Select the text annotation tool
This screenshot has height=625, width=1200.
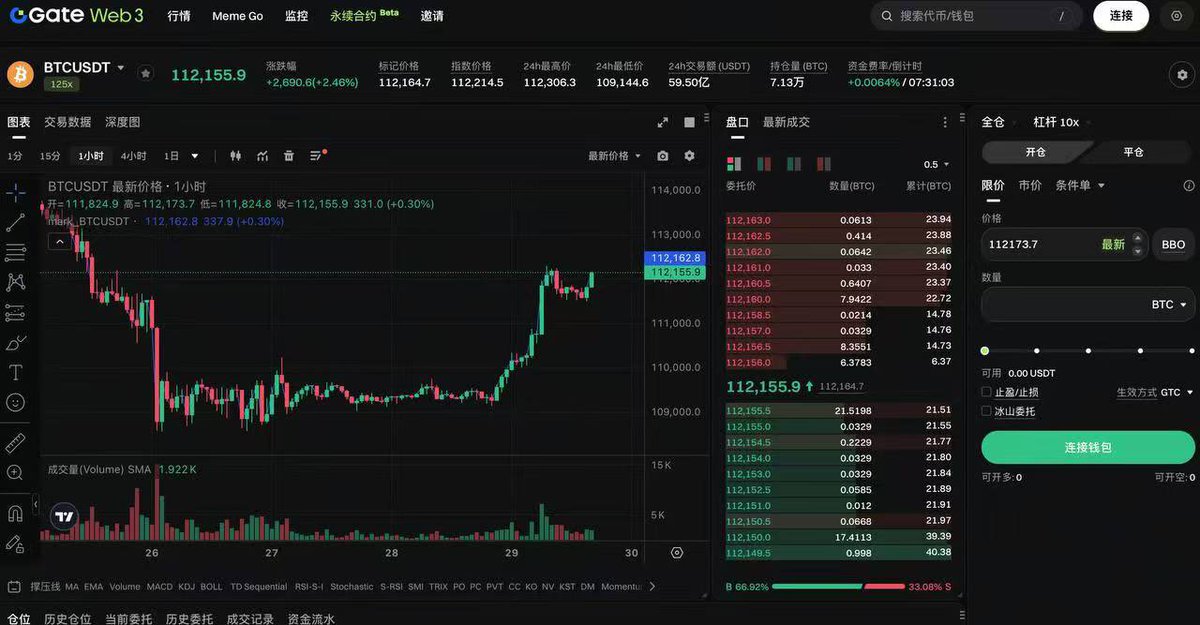(16, 372)
